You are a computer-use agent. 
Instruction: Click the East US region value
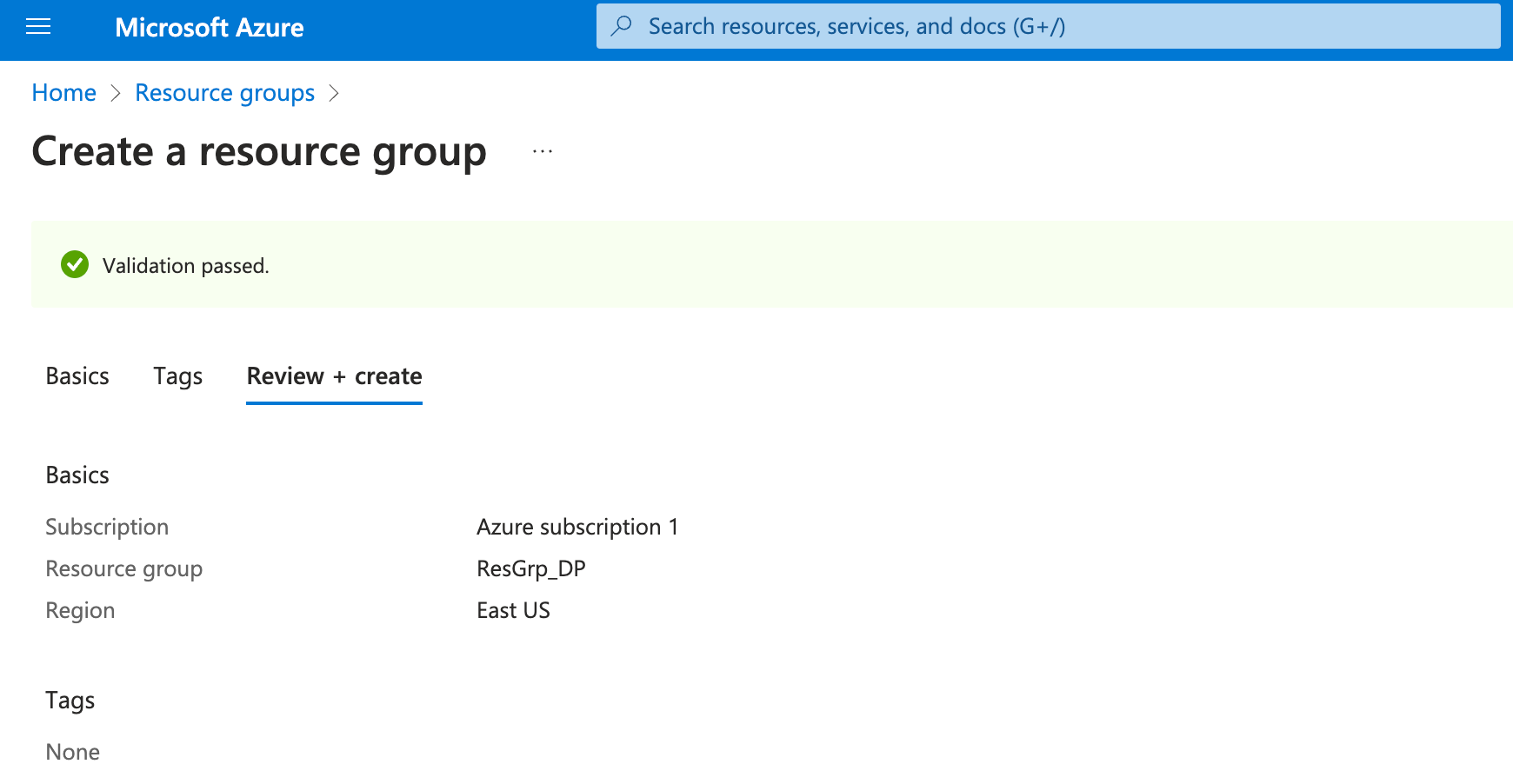(513, 610)
